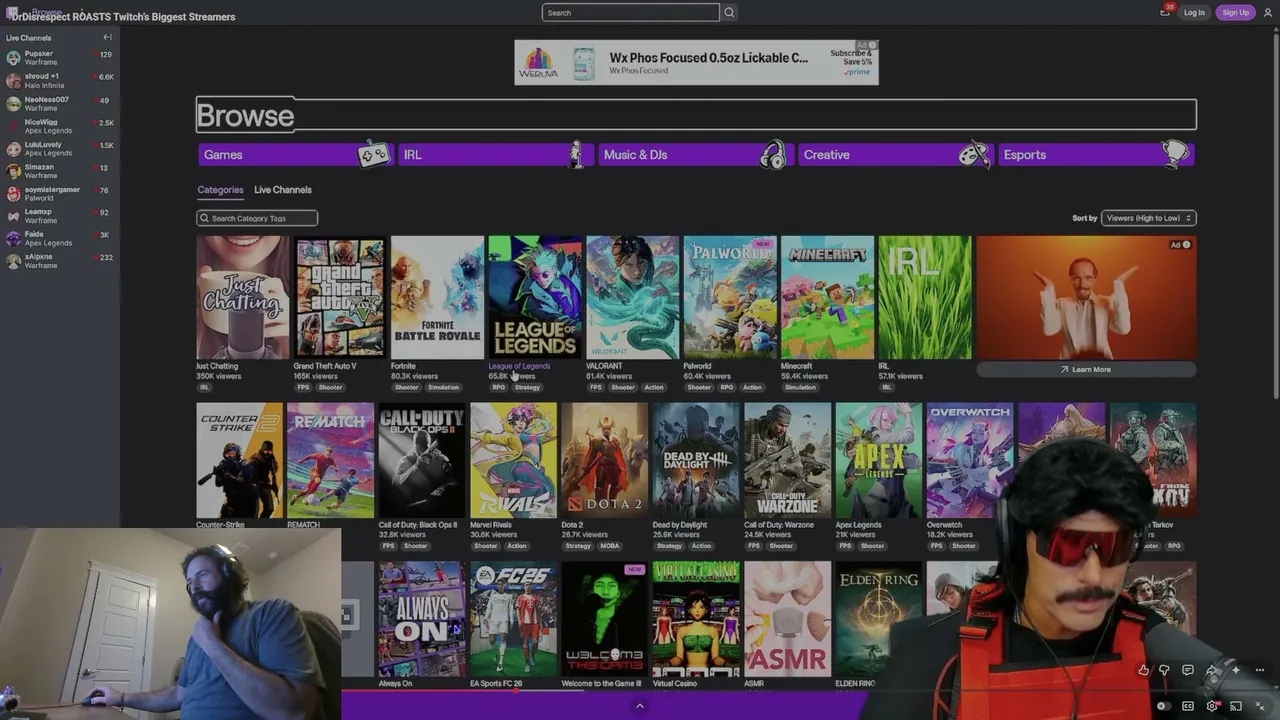Switch to the Categories tab
1280x720 pixels.
[x=220, y=190]
